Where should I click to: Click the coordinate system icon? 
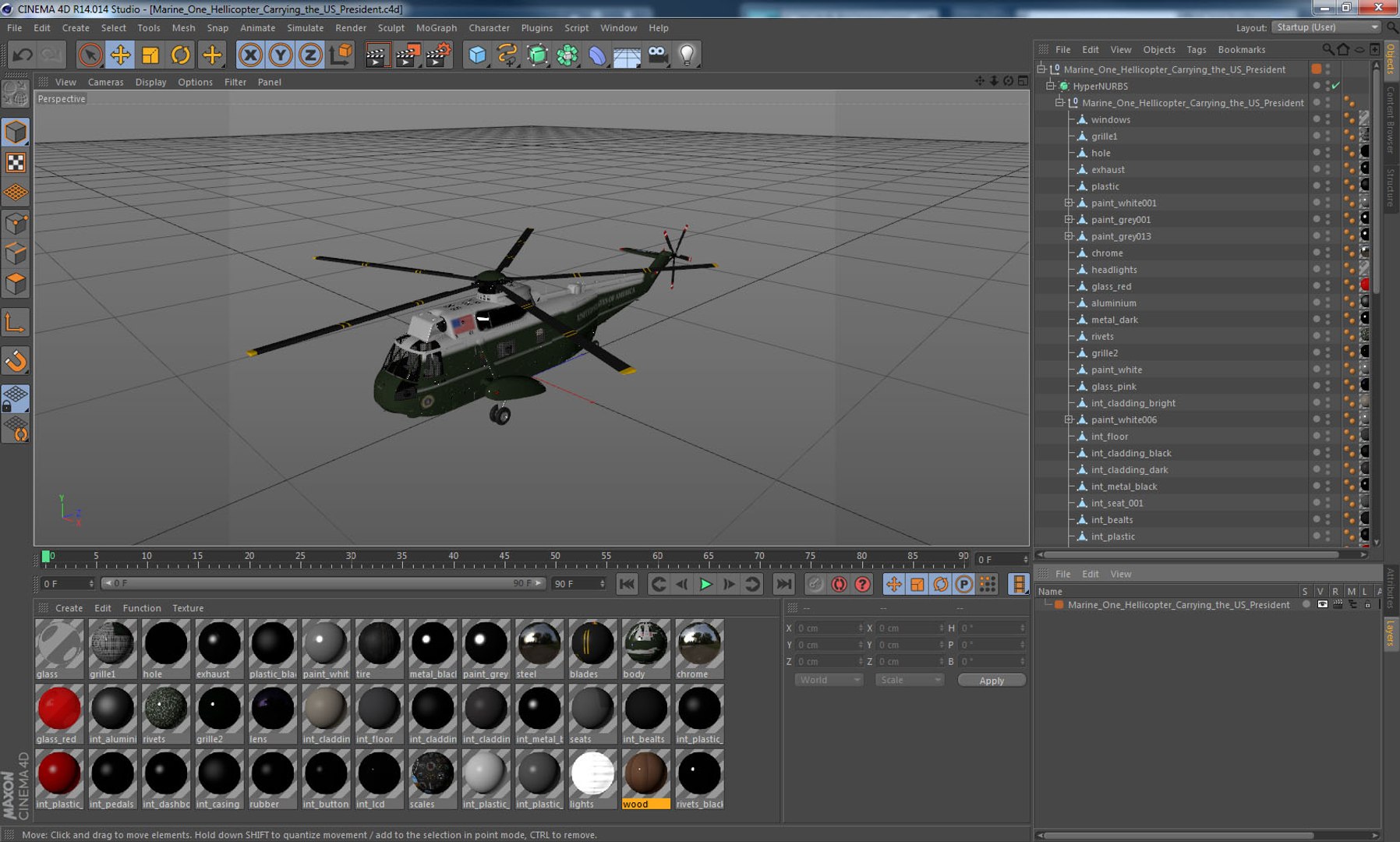(x=341, y=55)
